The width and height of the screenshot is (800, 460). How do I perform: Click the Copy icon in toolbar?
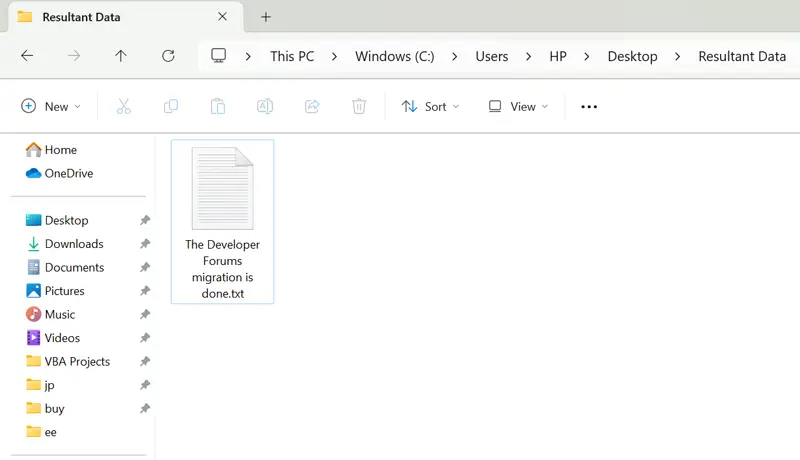pyautogui.click(x=171, y=106)
